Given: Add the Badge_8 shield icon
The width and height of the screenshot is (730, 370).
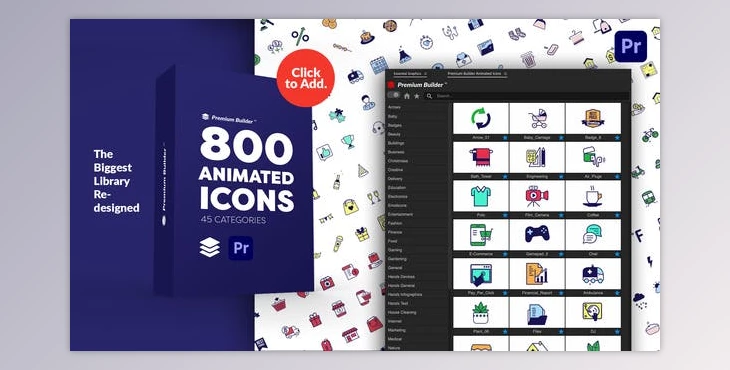Looking at the screenshot, I should point(593,119).
